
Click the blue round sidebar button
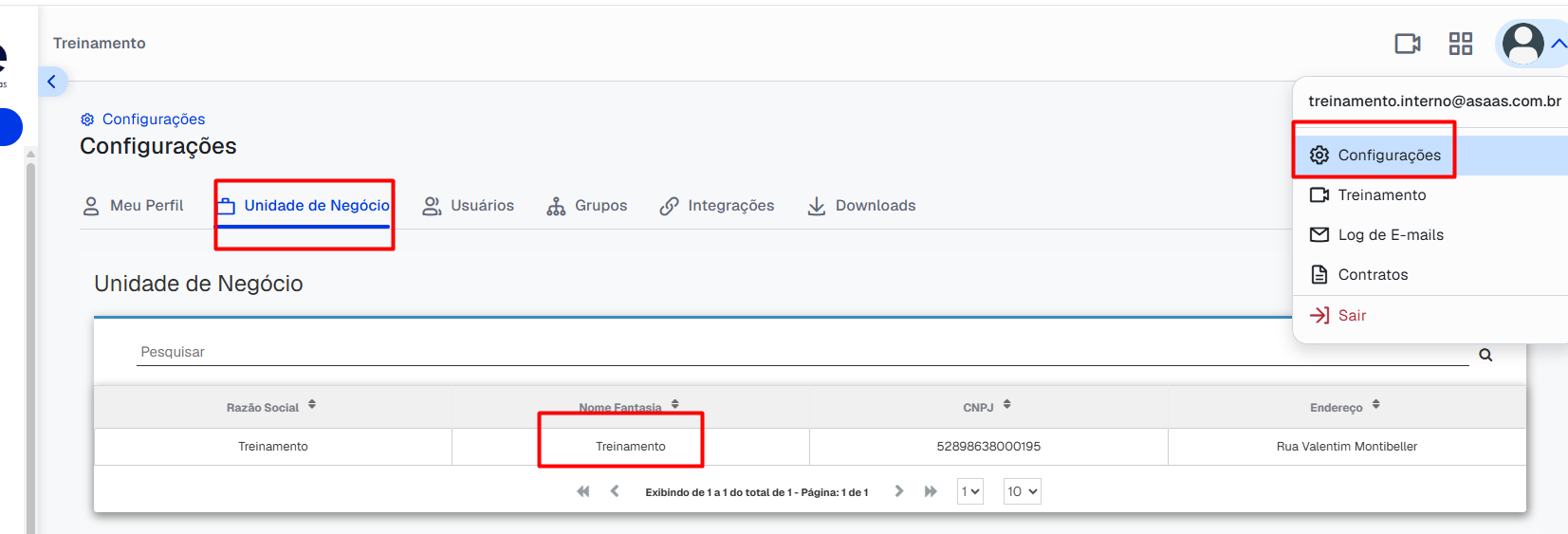[9, 127]
